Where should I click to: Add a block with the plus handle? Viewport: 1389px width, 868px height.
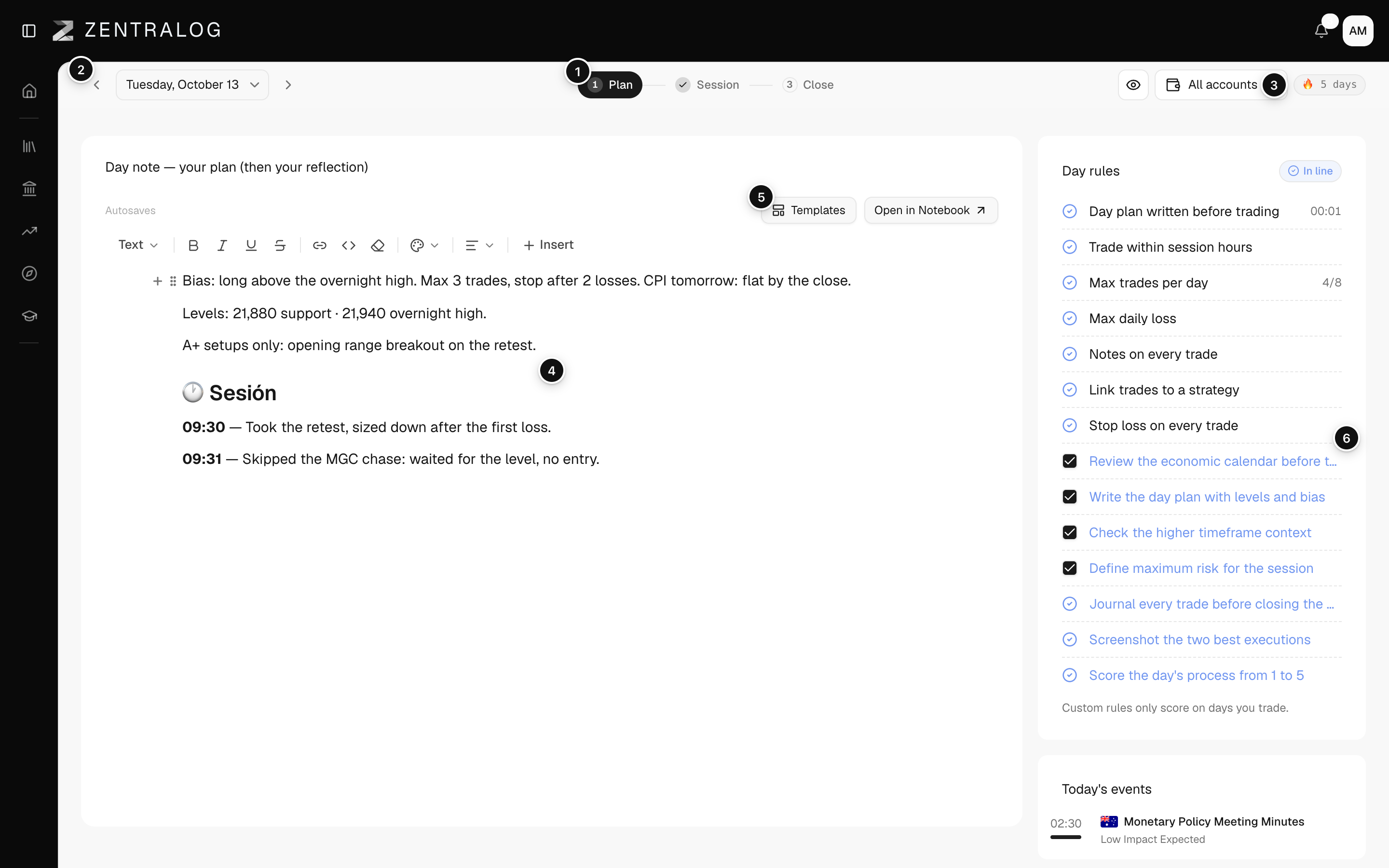click(157, 281)
